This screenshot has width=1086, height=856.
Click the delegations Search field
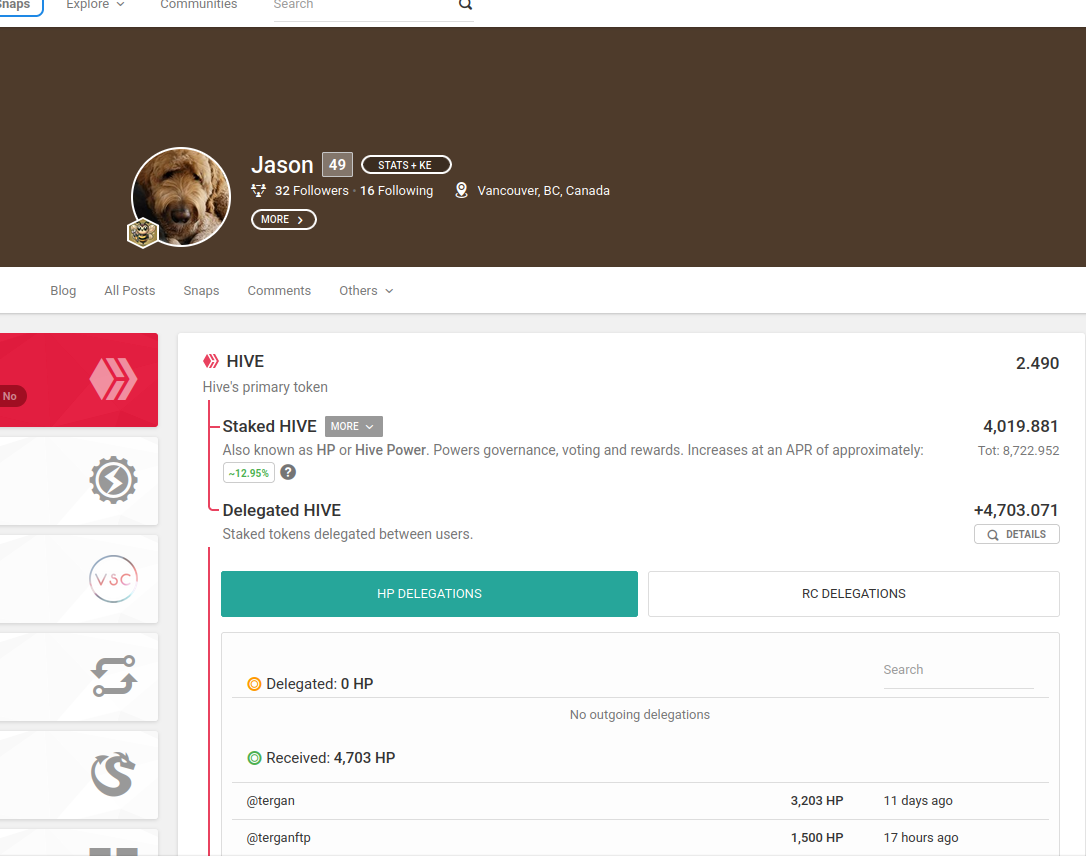[x=959, y=670]
